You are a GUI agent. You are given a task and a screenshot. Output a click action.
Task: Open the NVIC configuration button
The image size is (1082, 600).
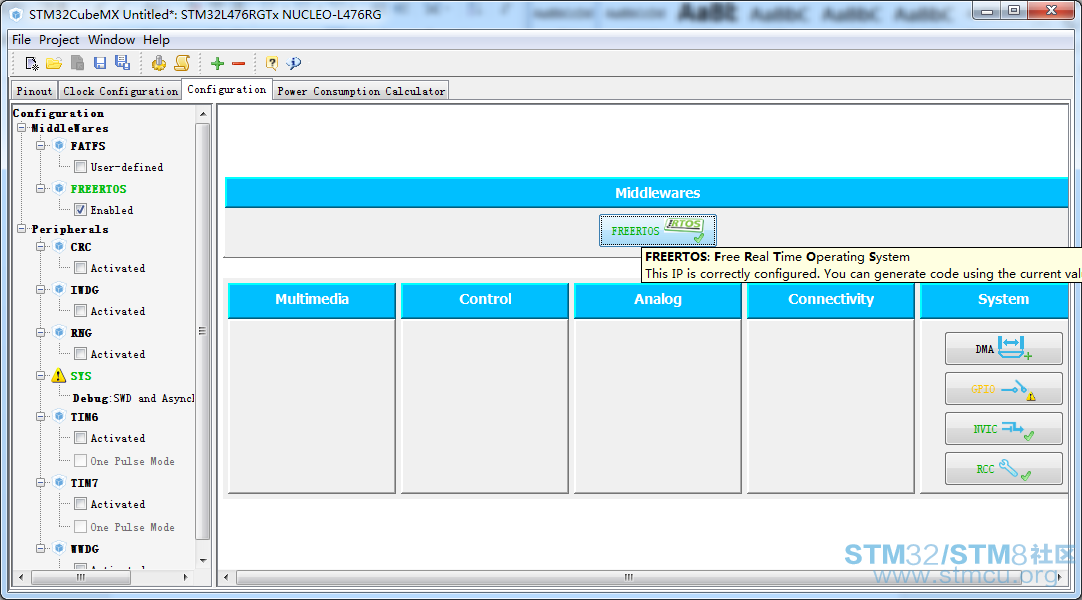1003,428
